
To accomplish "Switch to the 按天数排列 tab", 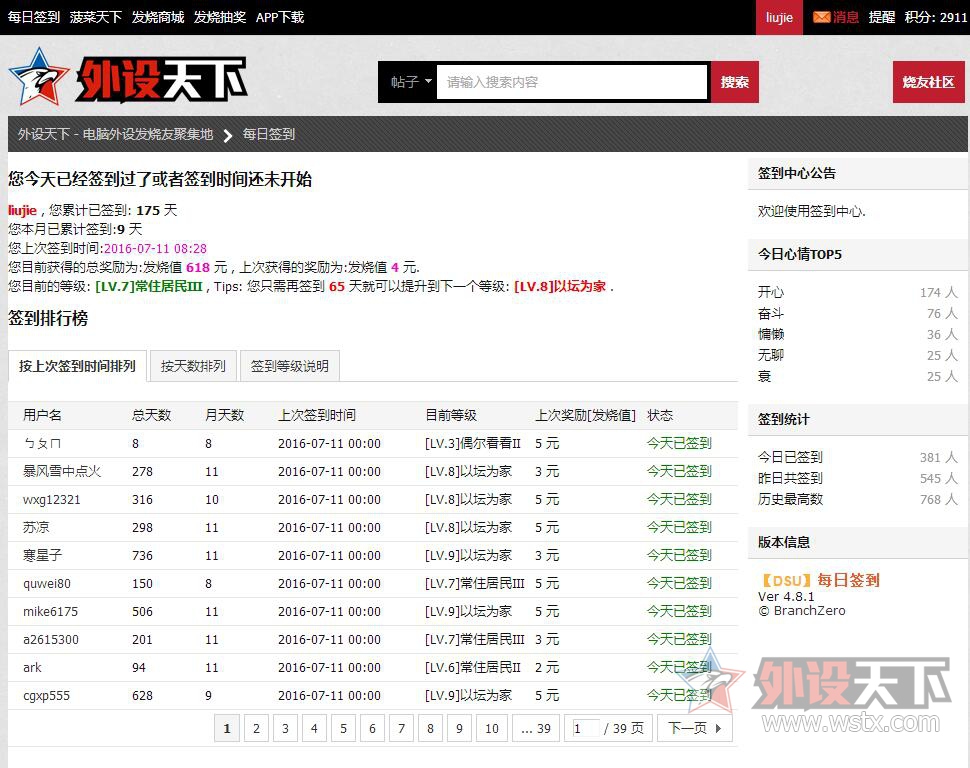I will (192, 365).
